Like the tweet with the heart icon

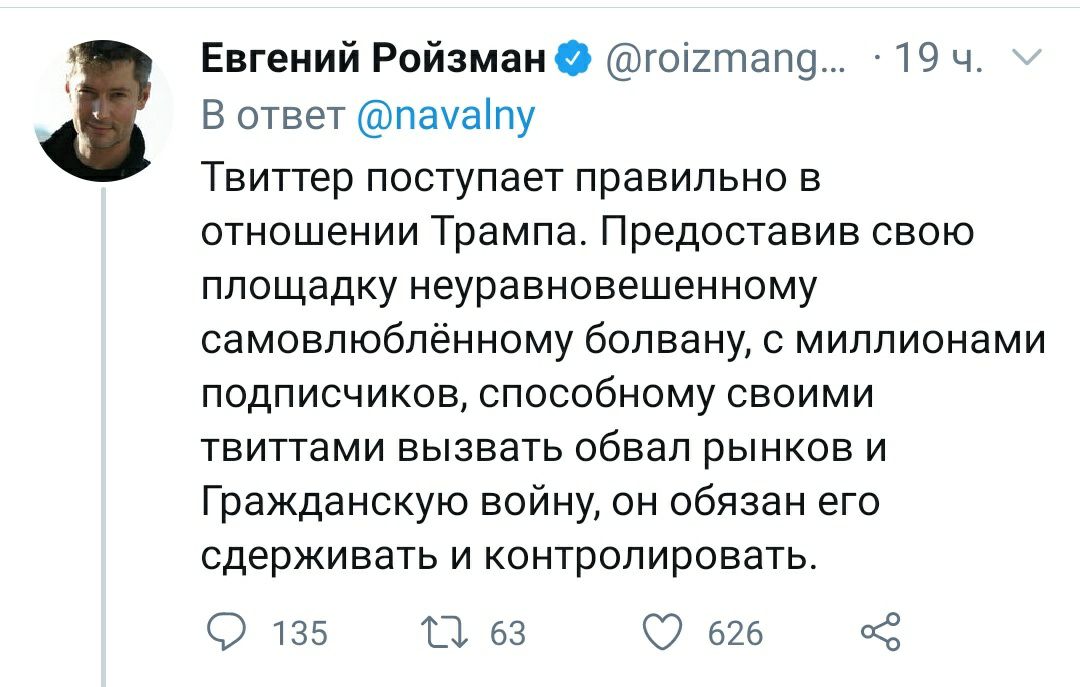658,632
